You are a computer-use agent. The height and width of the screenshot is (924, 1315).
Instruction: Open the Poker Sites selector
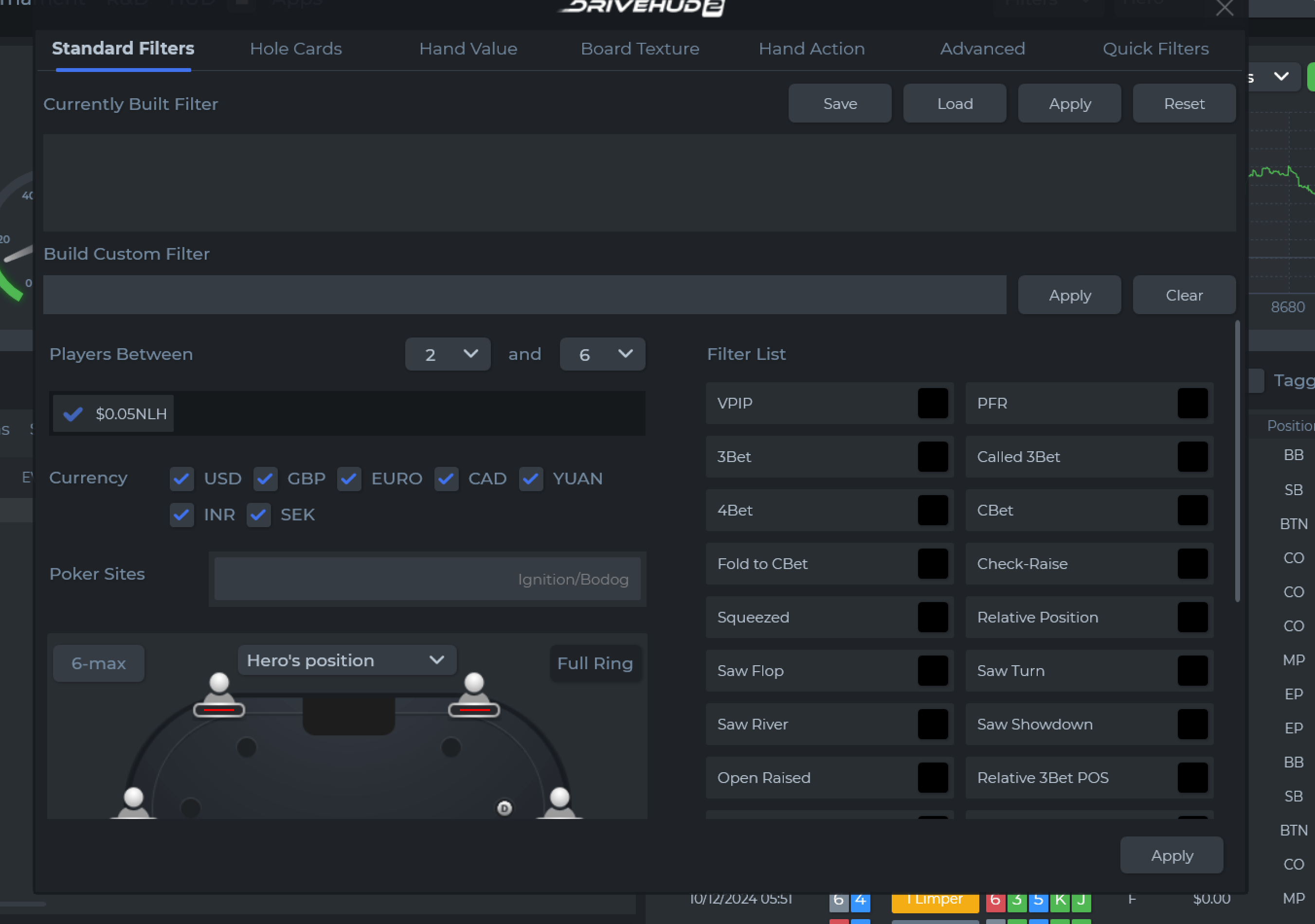[x=427, y=579]
